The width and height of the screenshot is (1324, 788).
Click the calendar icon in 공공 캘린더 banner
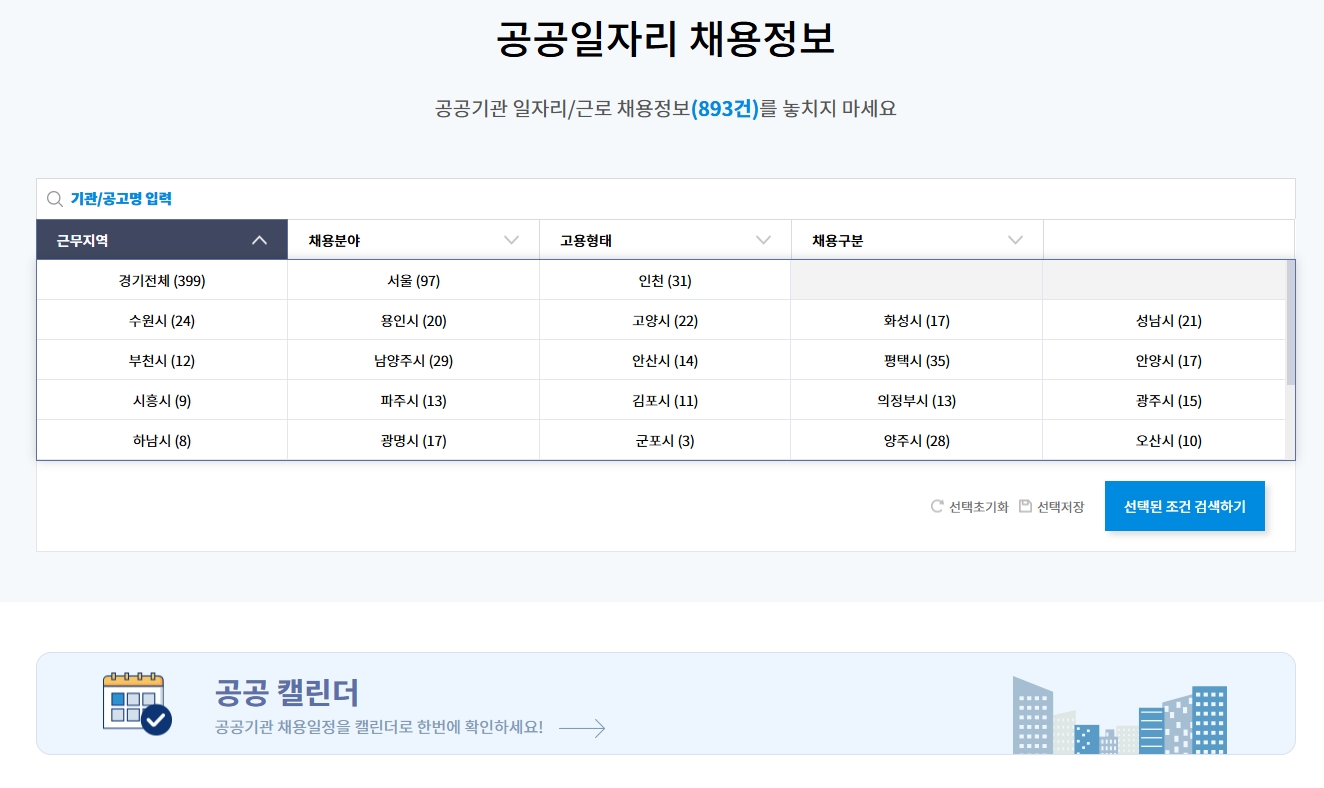click(x=137, y=702)
